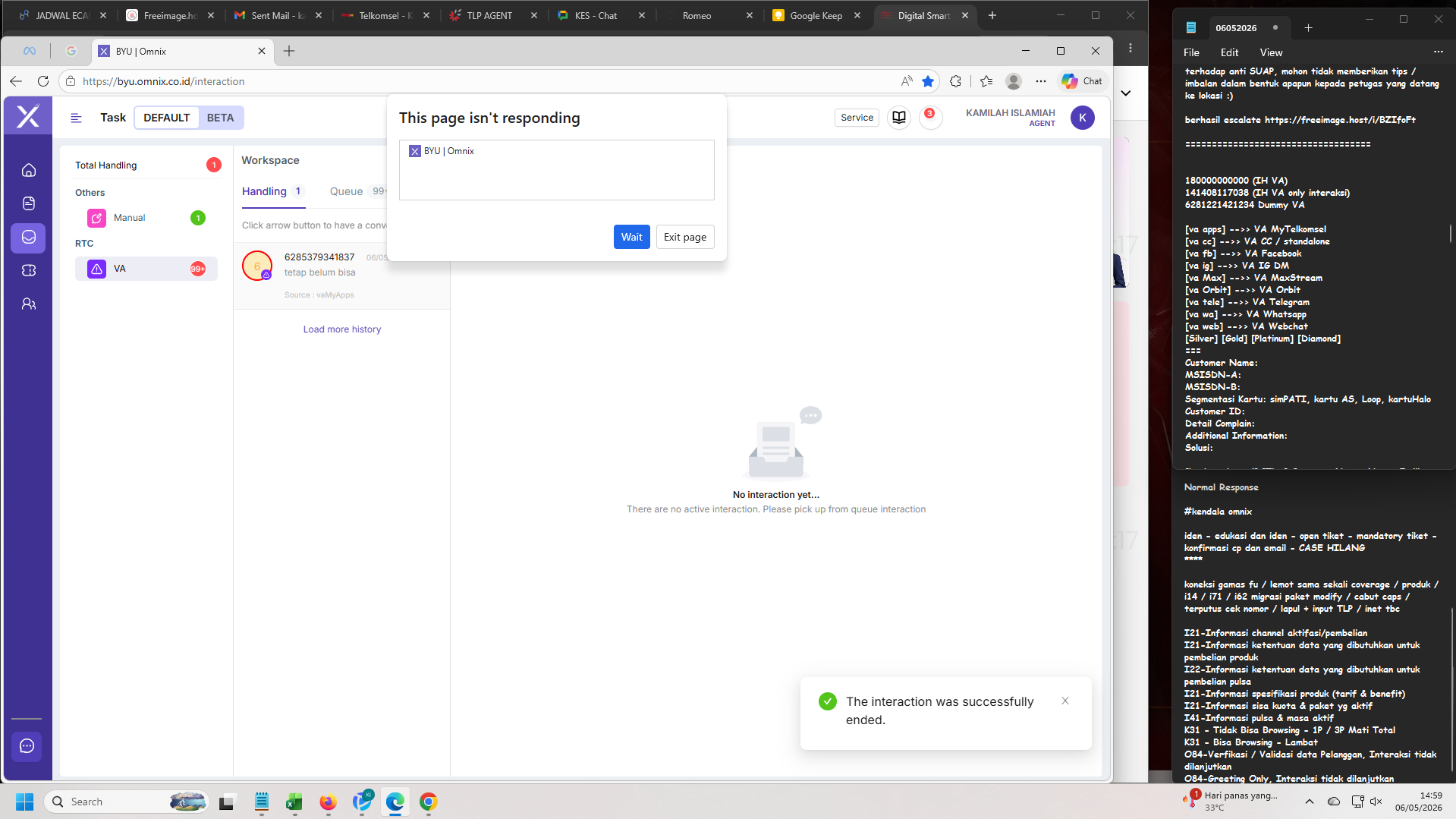Switch to the Telkomsel browser tab
Screen dimensions: 1456x819
click(385, 15)
